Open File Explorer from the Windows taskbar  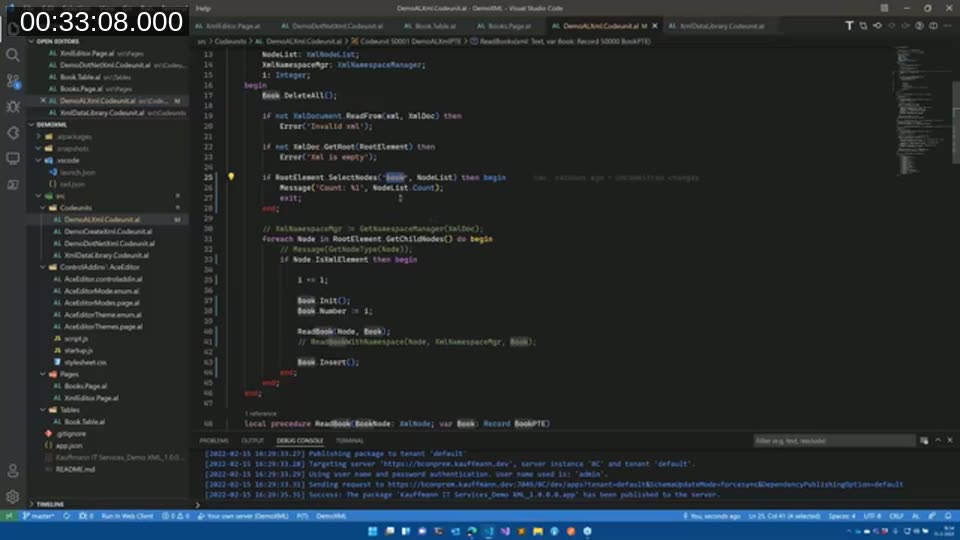[x=538, y=531]
